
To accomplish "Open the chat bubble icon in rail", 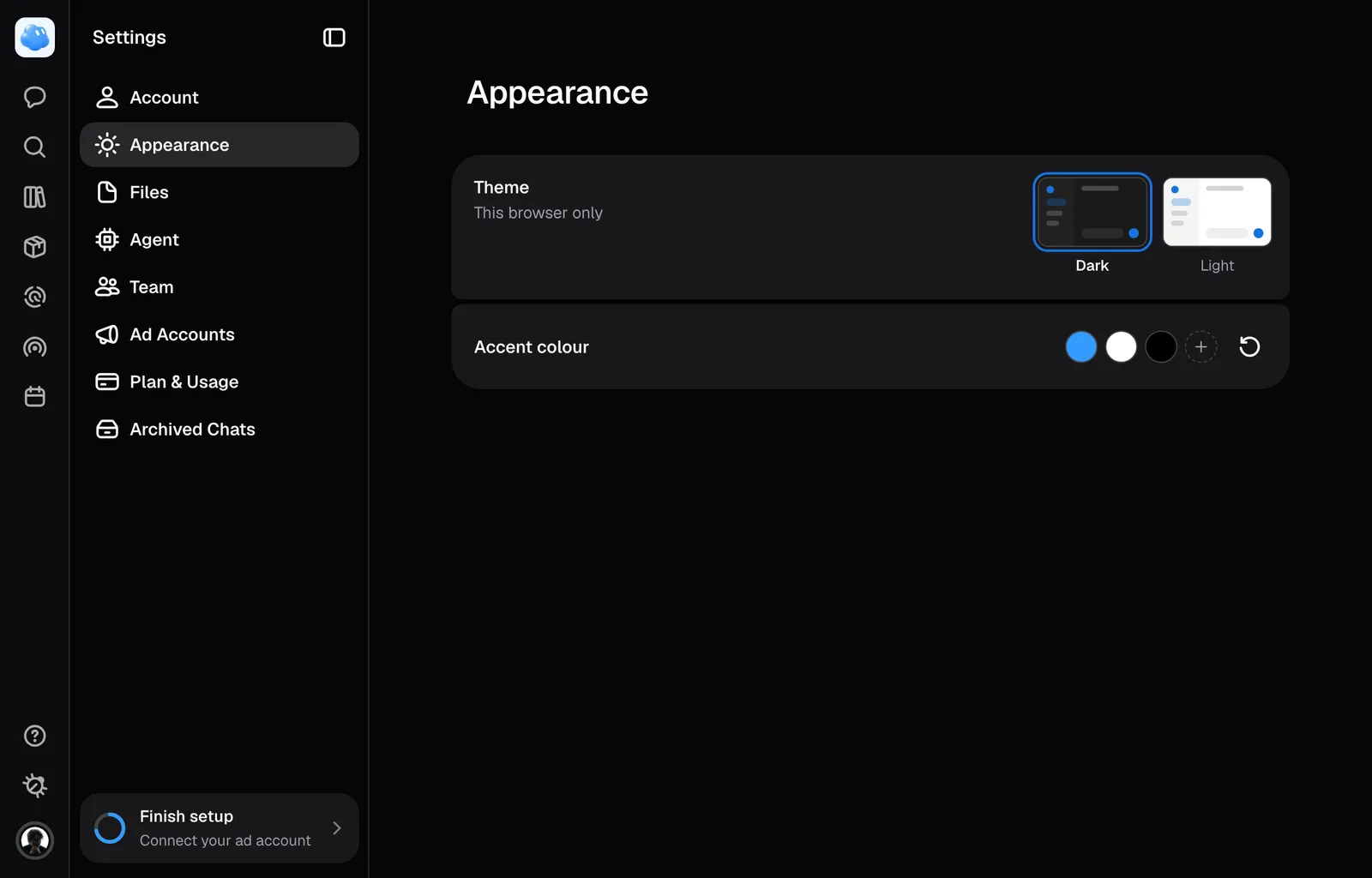I will (35, 97).
